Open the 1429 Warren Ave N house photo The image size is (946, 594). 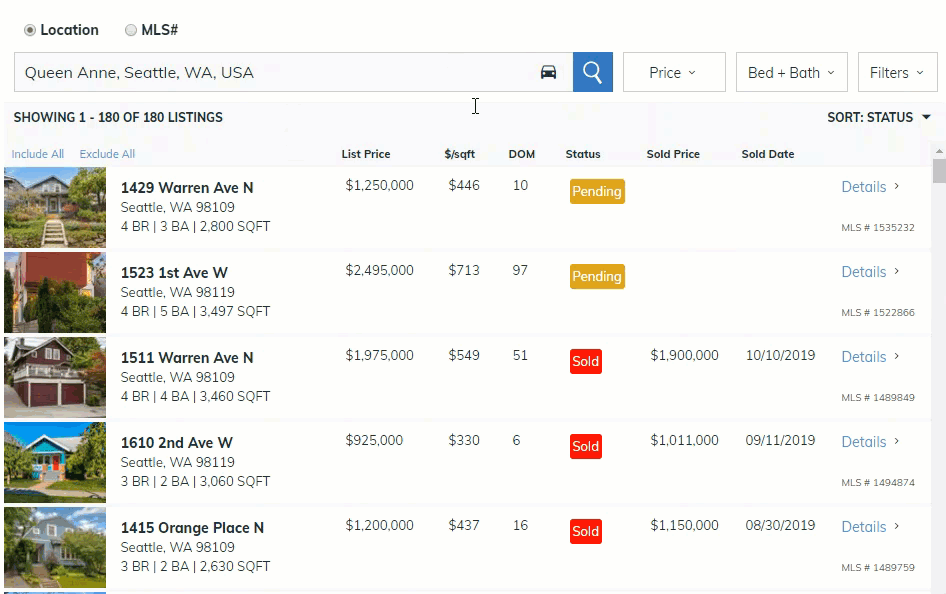tap(55, 207)
